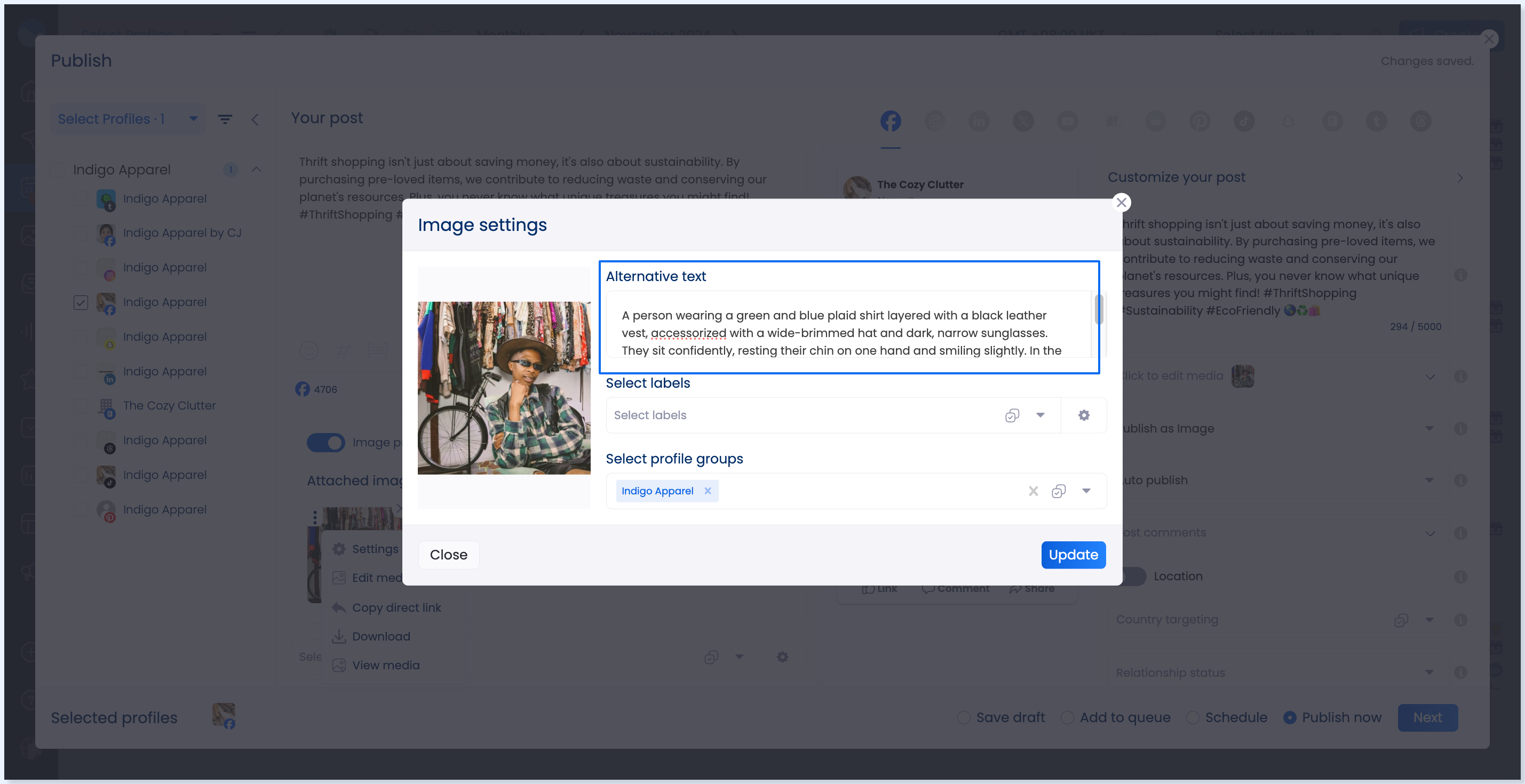The width and height of the screenshot is (1525, 784).
Task: Open the Facebook network tab
Action: click(x=891, y=121)
